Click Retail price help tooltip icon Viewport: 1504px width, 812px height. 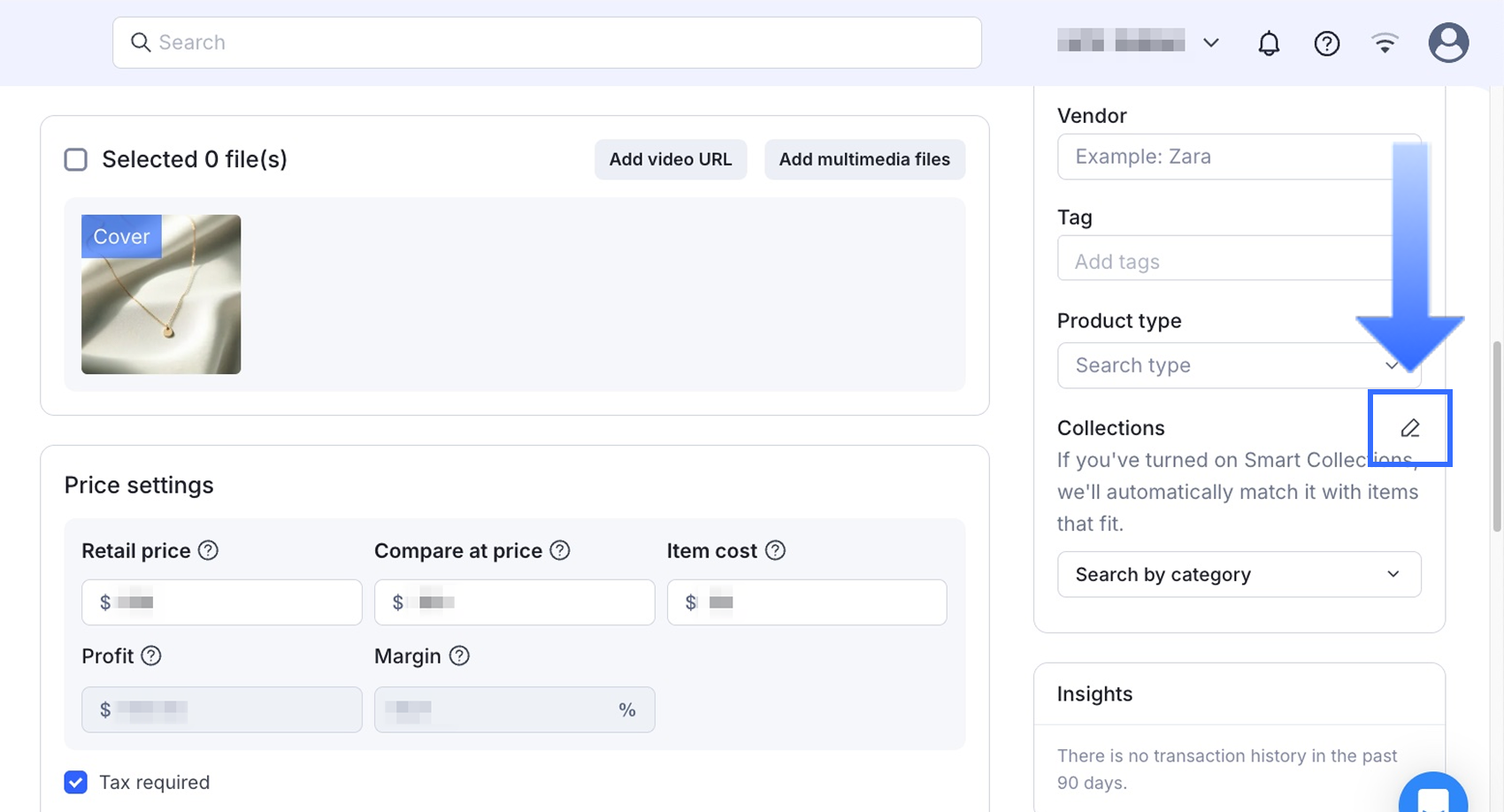pos(208,550)
